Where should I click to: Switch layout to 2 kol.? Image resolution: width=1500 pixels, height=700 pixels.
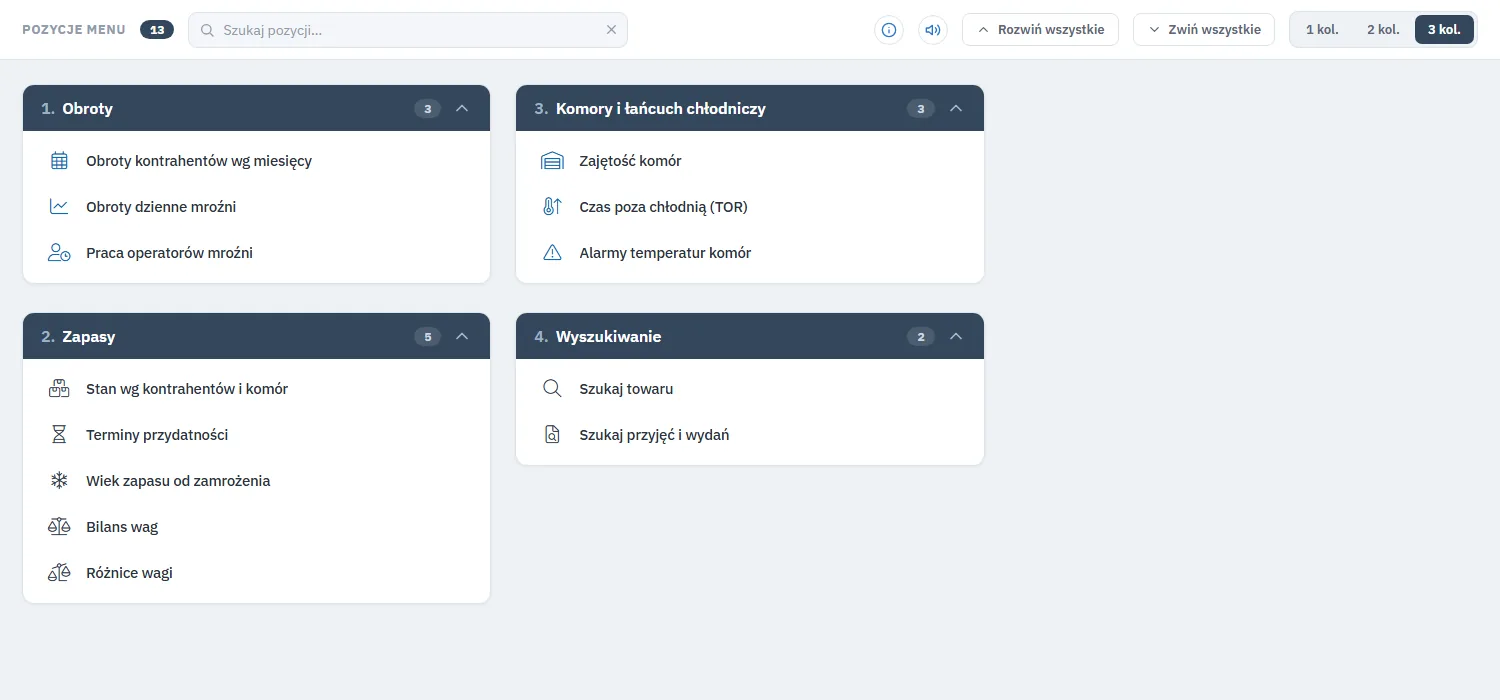click(1383, 30)
